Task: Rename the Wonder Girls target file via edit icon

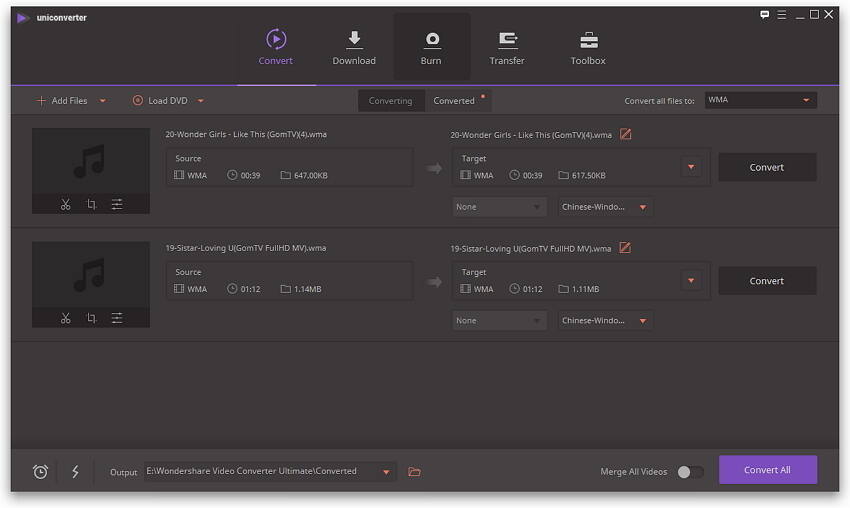Action: 626,134
